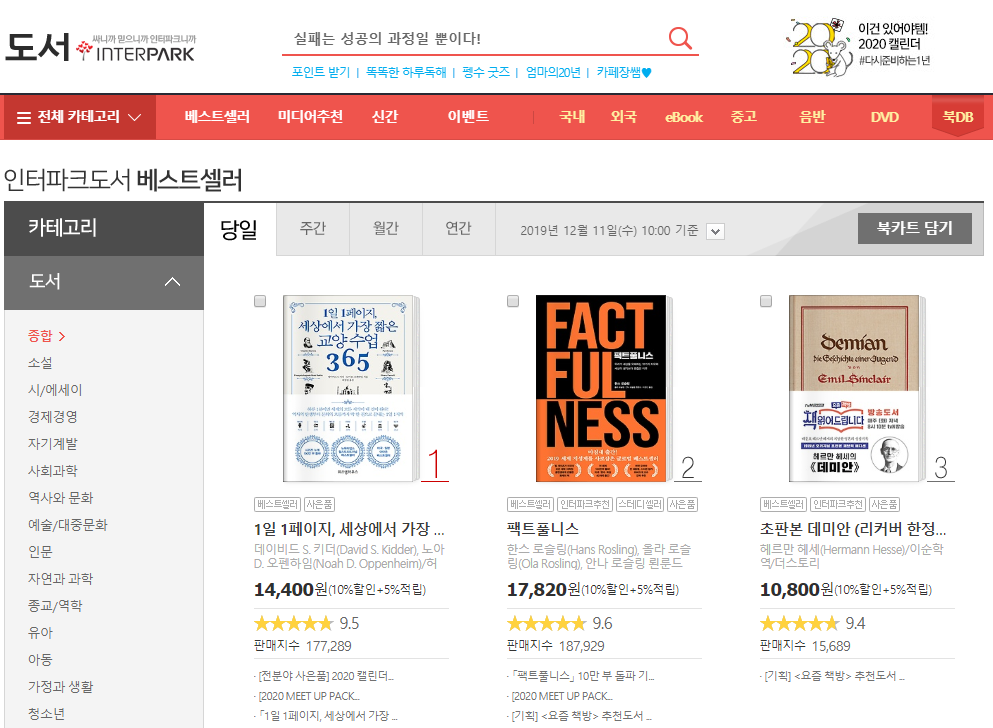993x728 pixels.
Task: Open the 똑똑한 하루독해 link
Action: 406,72
